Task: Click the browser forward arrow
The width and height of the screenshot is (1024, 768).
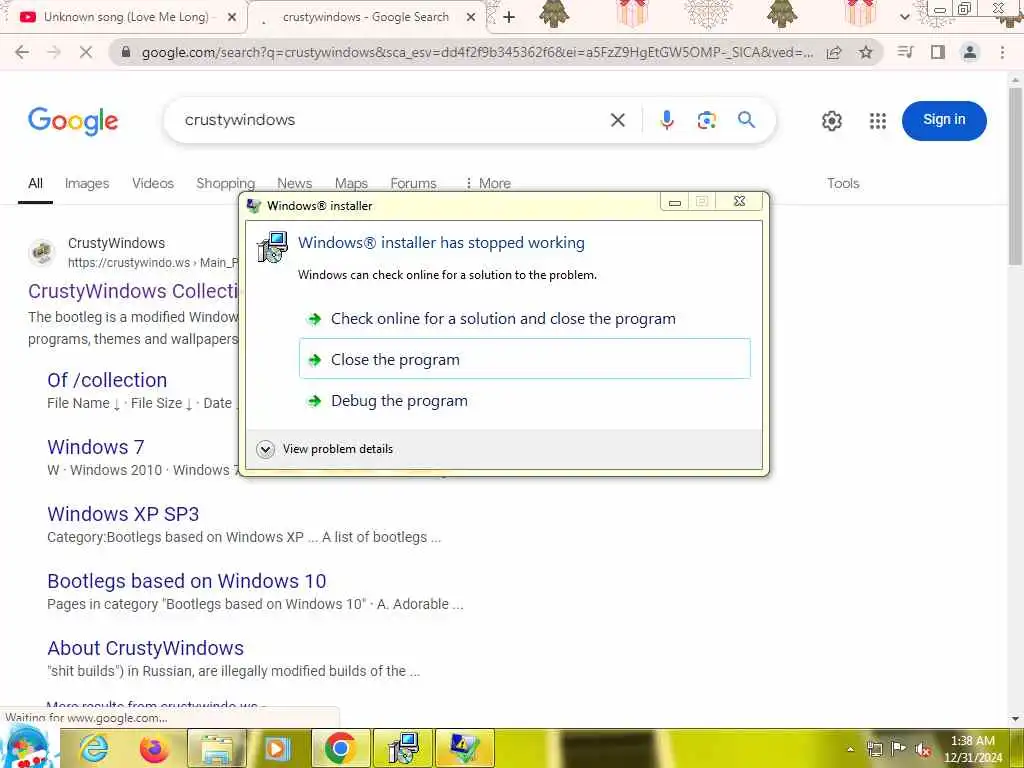Action: [54, 52]
